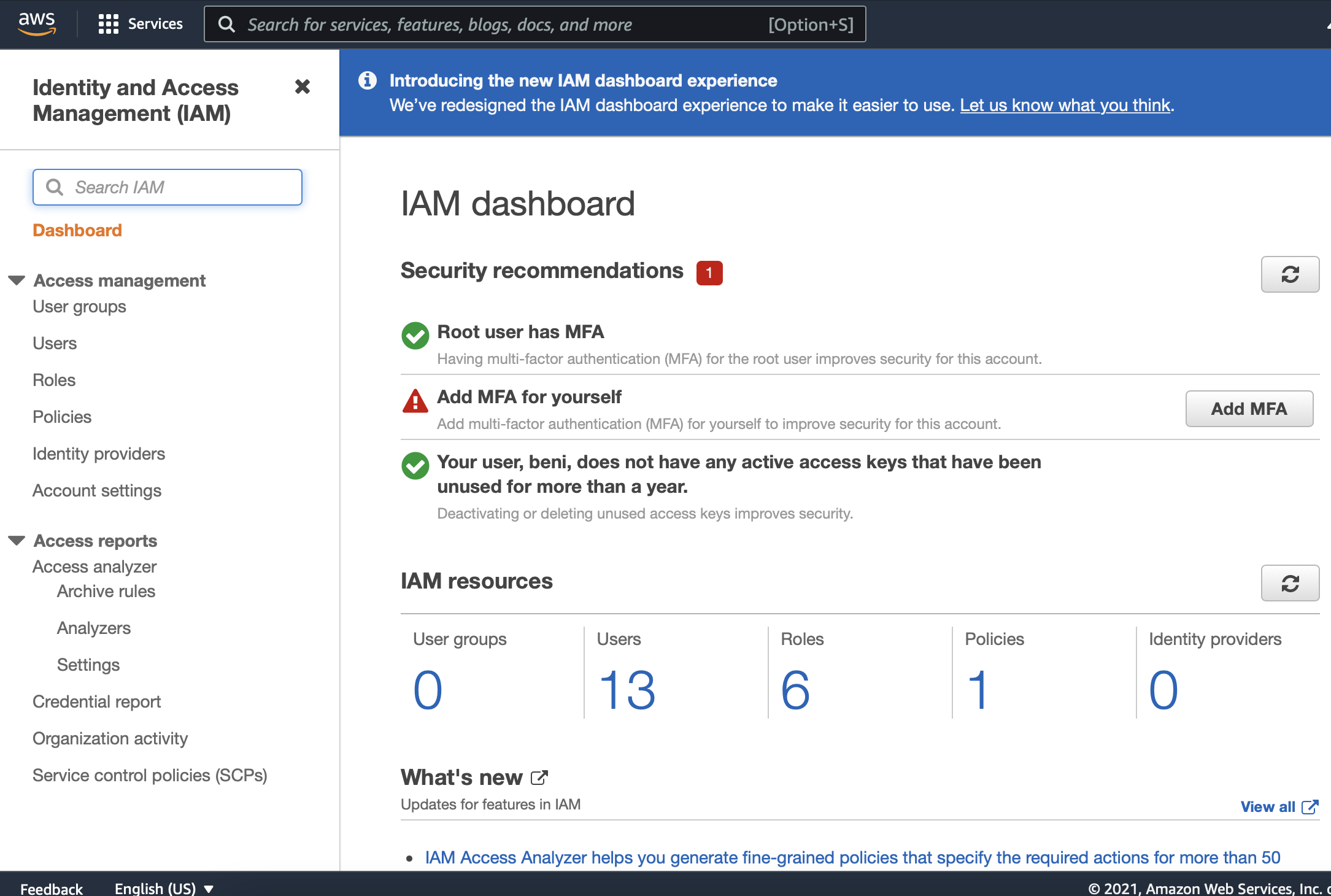Click the red warning triangle for Add MFA
1331x896 pixels.
point(415,401)
